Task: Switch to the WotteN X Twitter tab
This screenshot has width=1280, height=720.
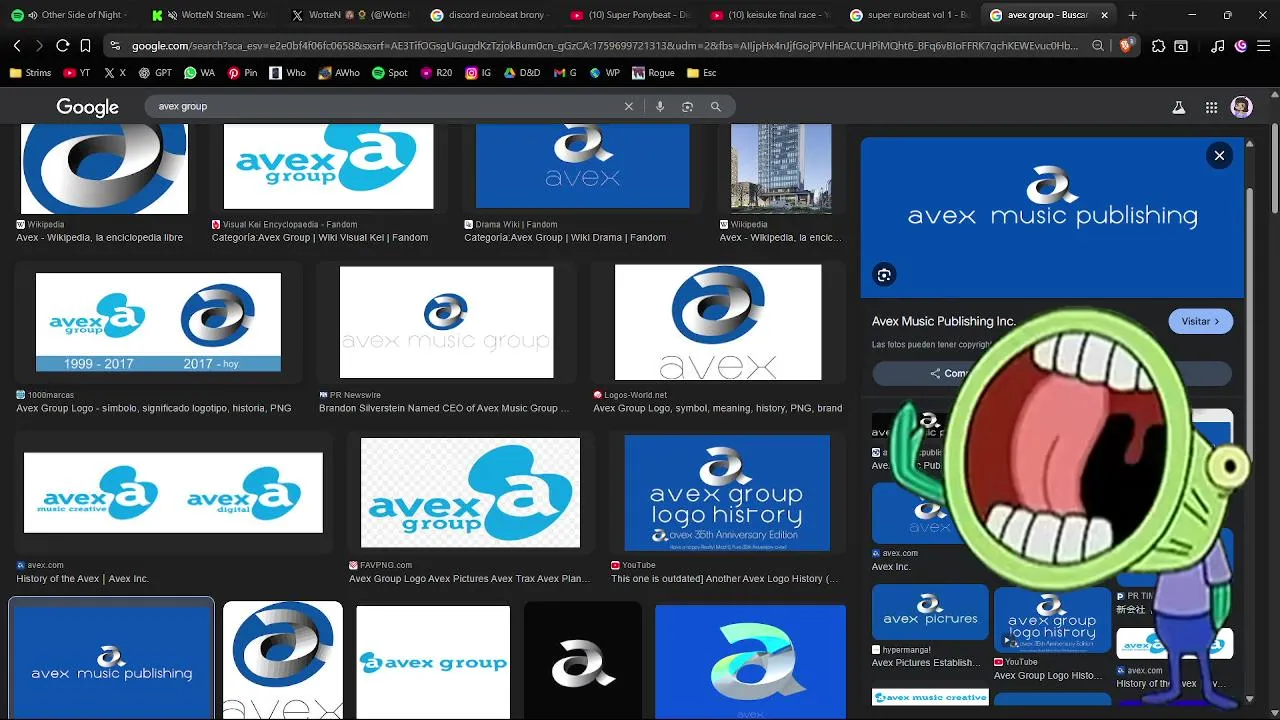Action: pyautogui.click(x=350, y=15)
